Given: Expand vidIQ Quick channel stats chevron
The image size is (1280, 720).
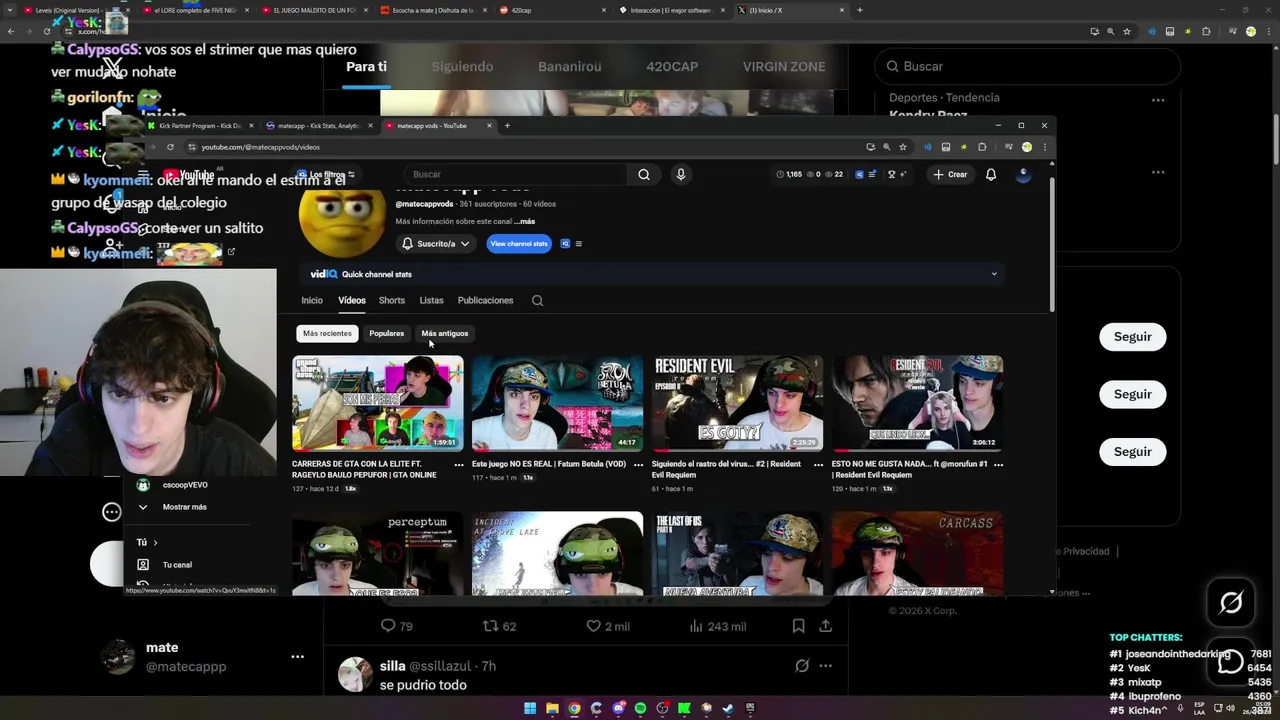Looking at the screenshot, I should click(994, 274).
